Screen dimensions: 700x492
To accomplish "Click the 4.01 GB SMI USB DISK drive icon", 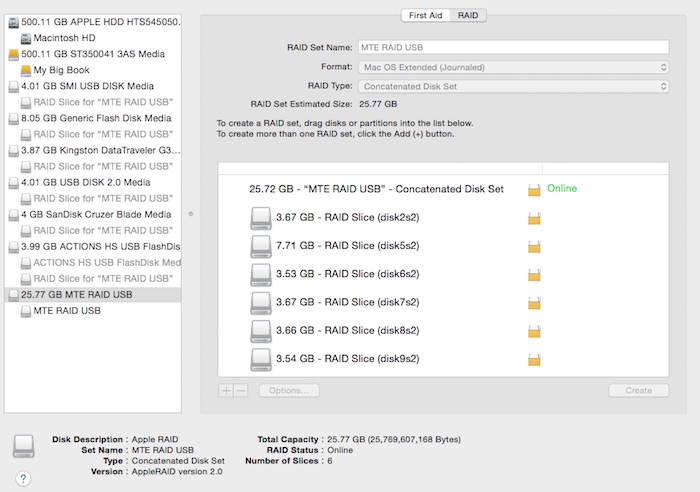I will [14, 86].
